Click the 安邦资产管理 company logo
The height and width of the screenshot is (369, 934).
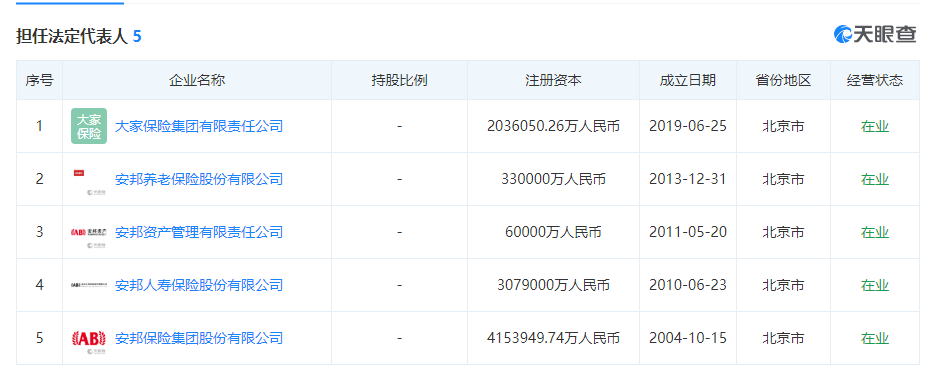pyautogui.click(x=89, y=232)
